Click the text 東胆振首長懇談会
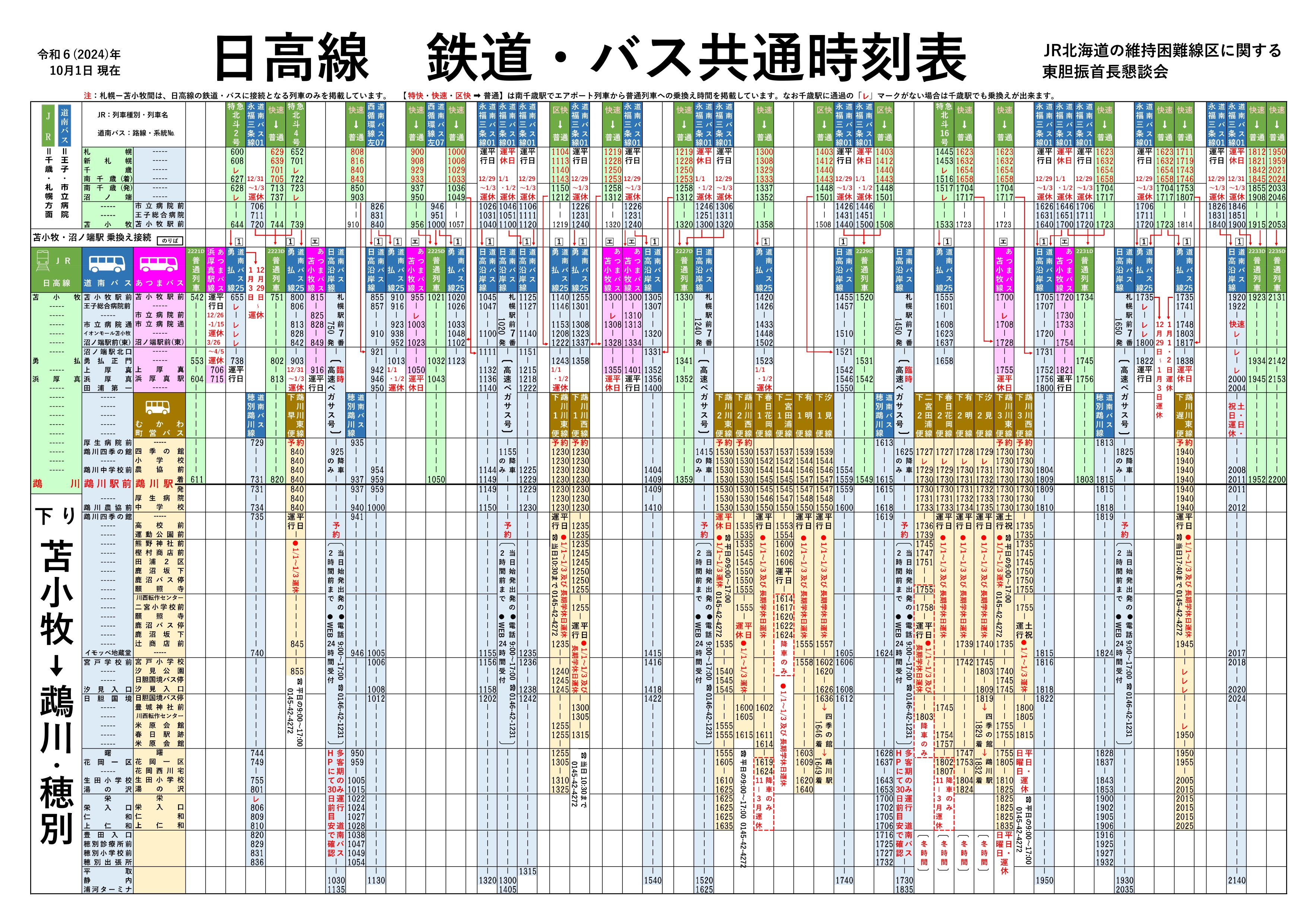This screenshot has width=1307, height=924. [1105, 72]
